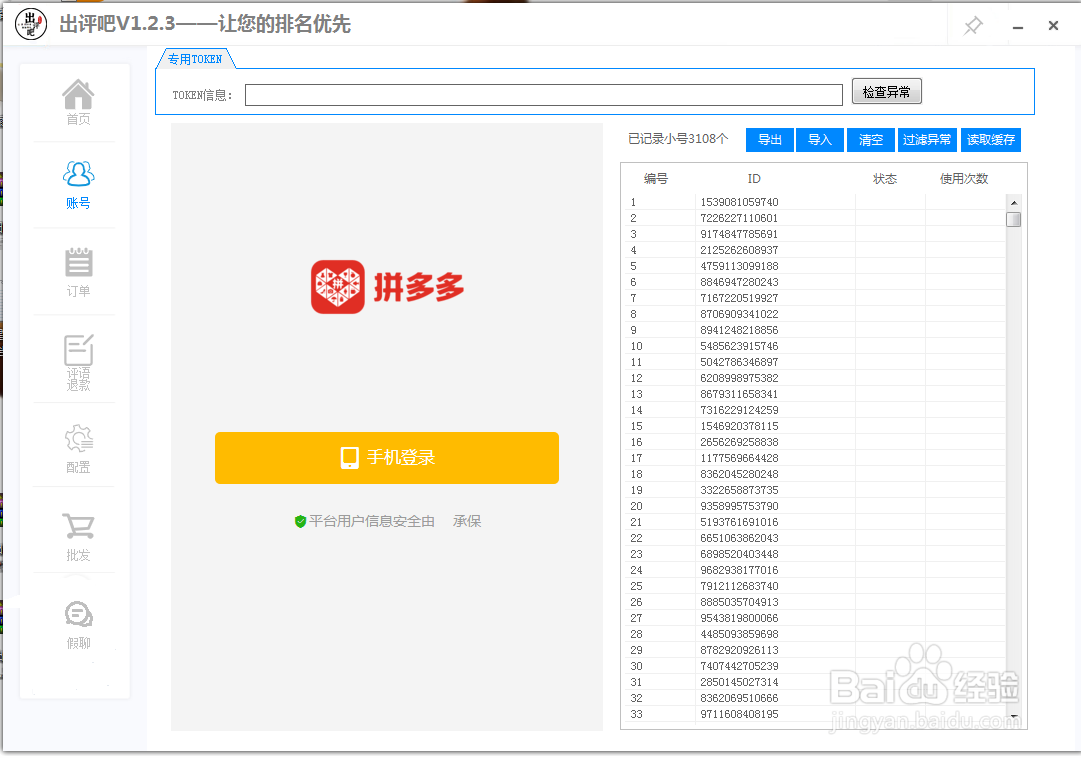Select row with ID 8362045280248
This screenshot has height=758, width=1081.
point(815,474)
